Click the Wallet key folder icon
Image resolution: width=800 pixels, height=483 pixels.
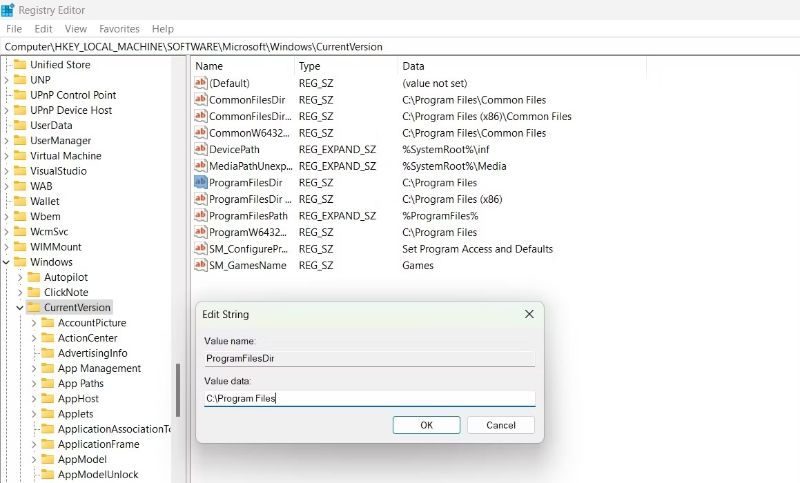point(19,201)
